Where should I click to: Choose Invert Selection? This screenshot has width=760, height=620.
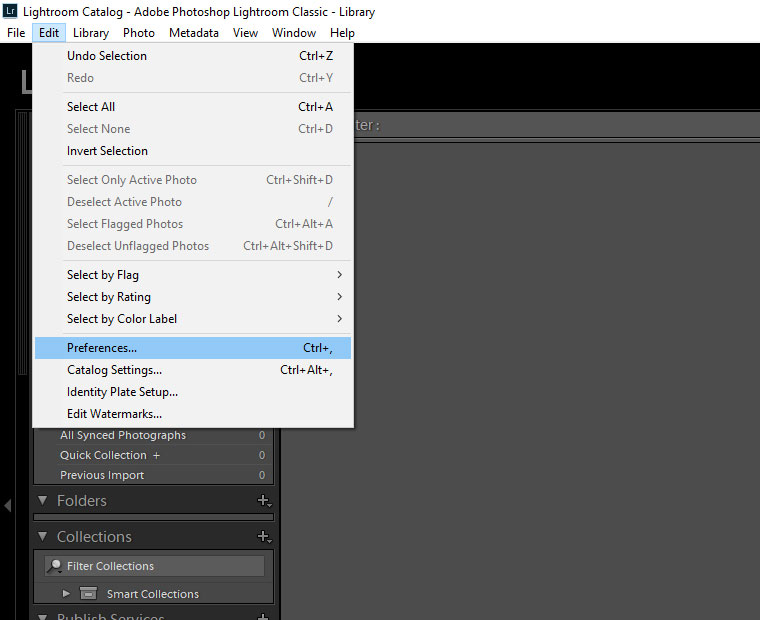[x=193, y=151]
